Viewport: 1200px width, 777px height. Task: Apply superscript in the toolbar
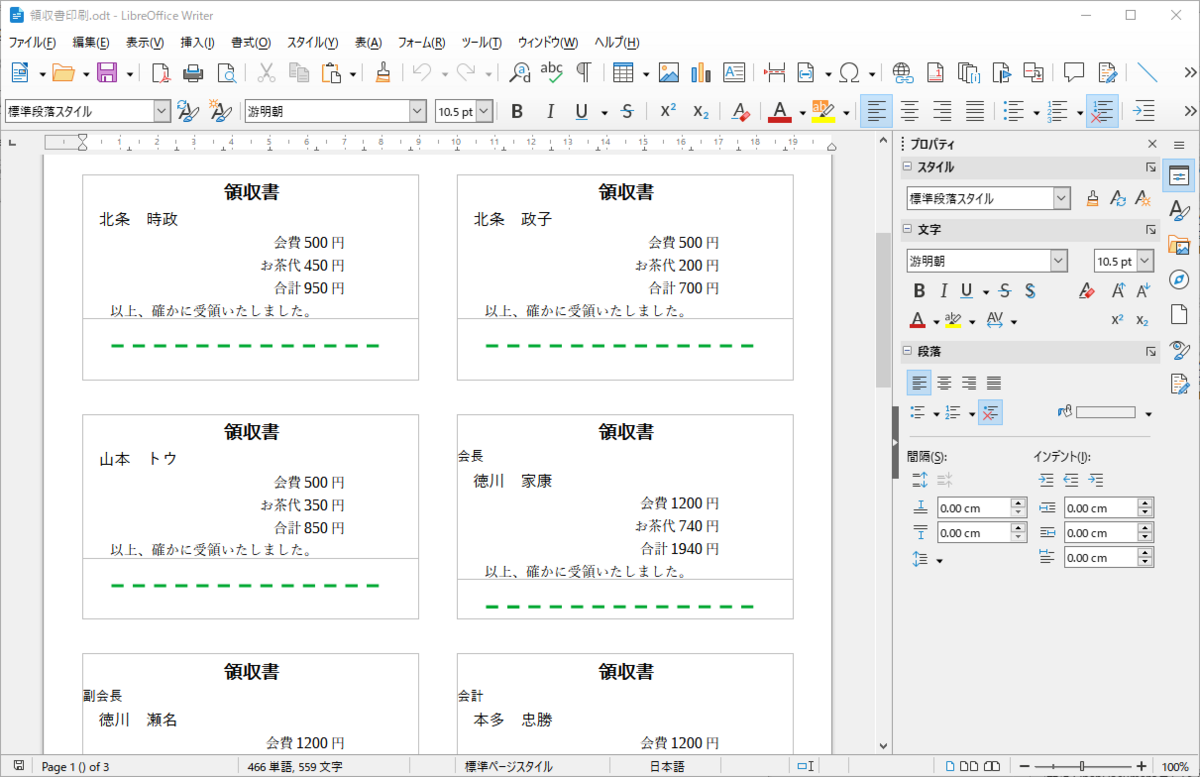click(x=668, y=111)
